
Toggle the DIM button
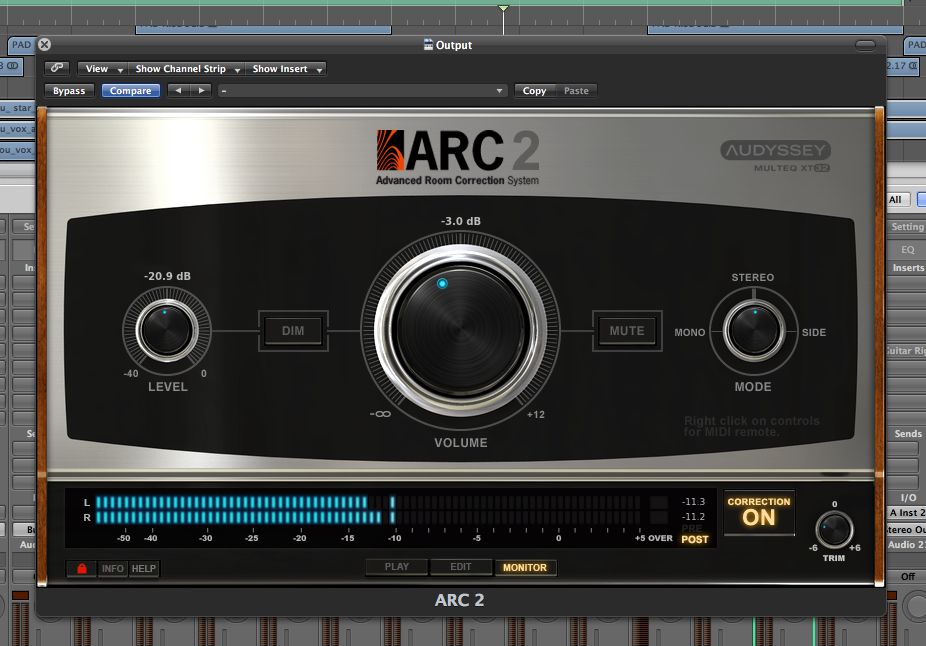point(293,331)
